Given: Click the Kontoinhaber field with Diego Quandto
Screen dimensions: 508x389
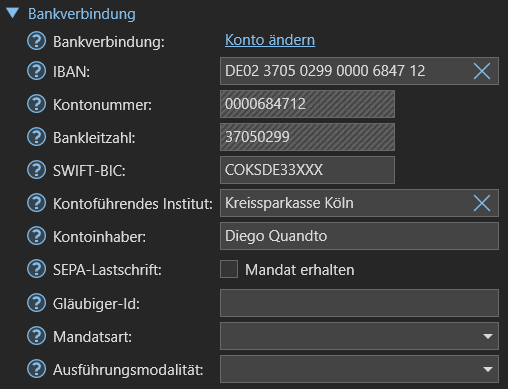Looking at the screenshot, I should (x=359, y=236).
